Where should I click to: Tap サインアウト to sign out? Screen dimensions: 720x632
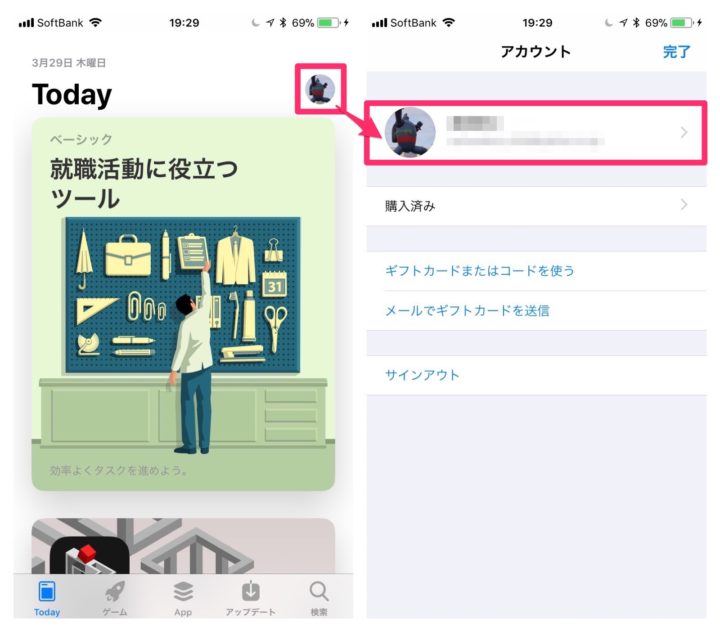pos(422,375)
